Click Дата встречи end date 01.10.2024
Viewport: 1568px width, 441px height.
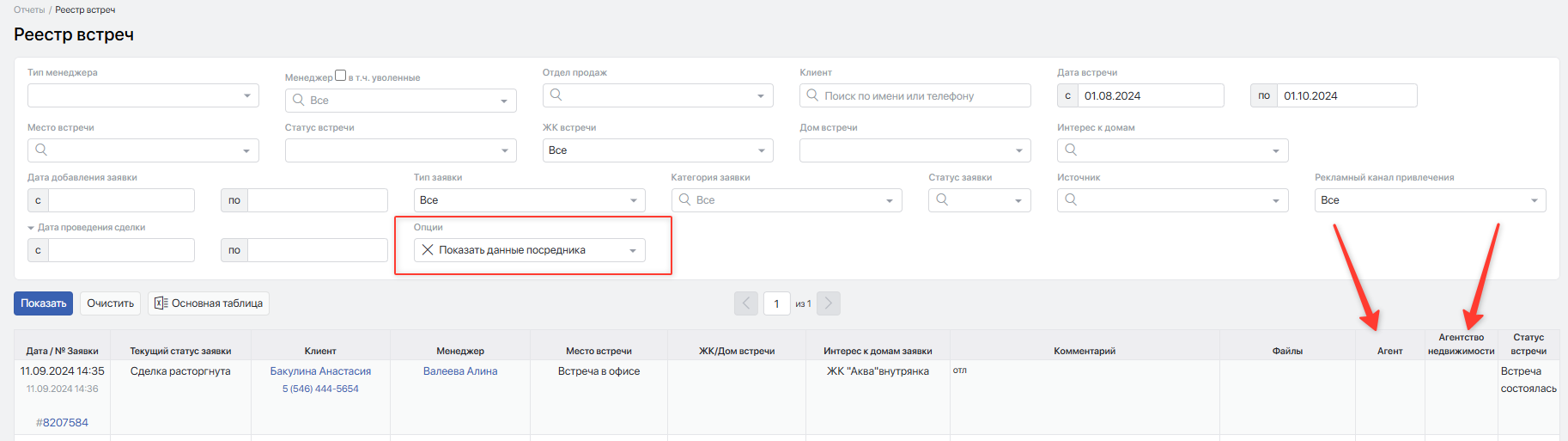[1347, 95]
